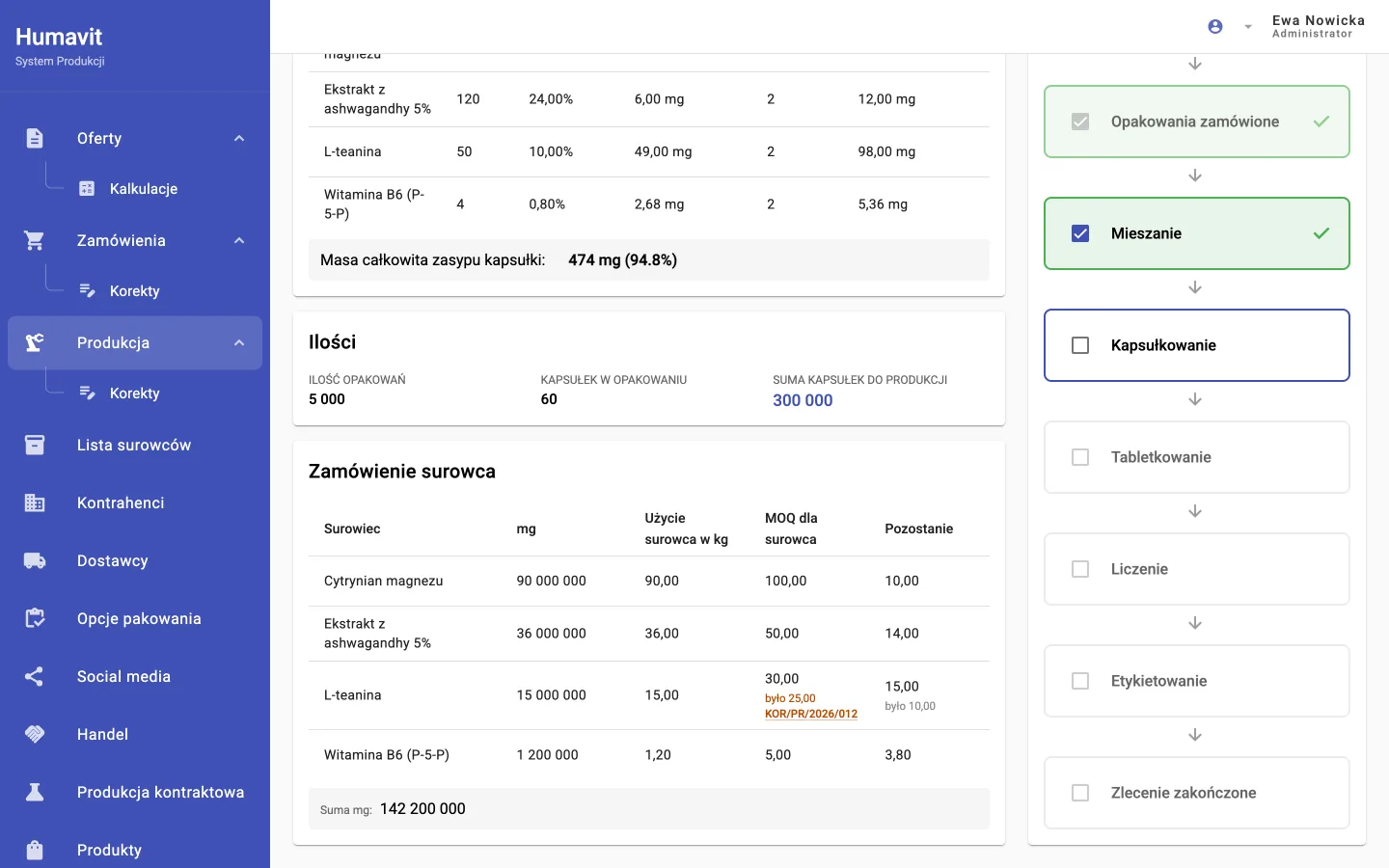
Task: Check the Tabletkowanie checkbox
Action: 1080,457
